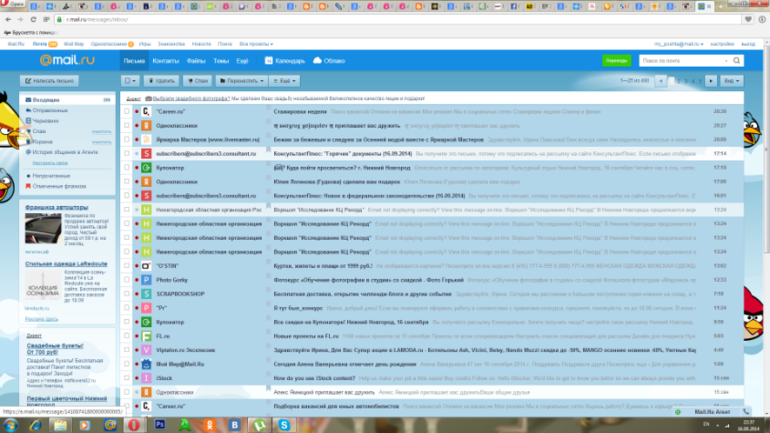Select the Купонатор email checkbox
This screenshot has height=433, width=770.
pos(126,167)
